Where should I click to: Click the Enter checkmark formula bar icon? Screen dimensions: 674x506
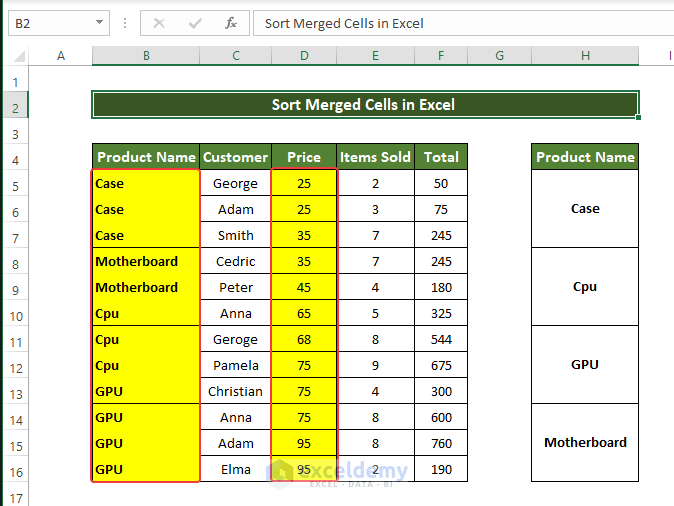[x=195, y=23]
